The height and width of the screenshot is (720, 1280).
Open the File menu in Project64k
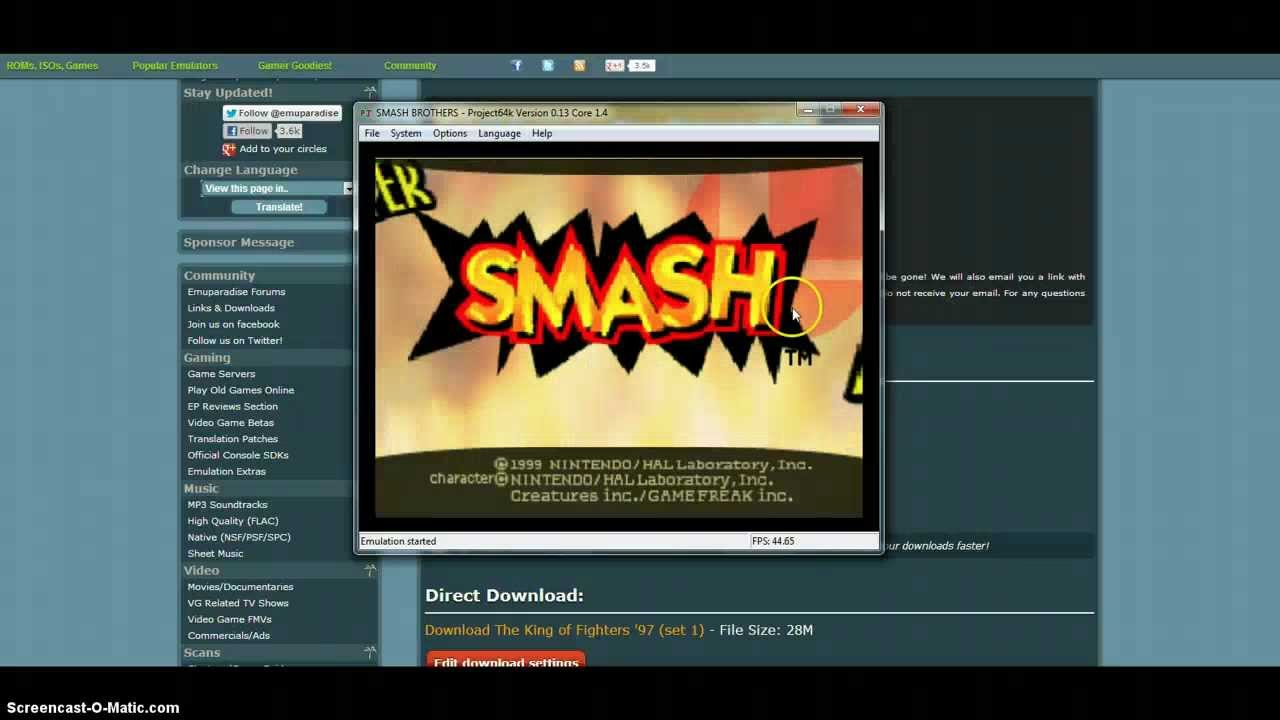point(372,133)
